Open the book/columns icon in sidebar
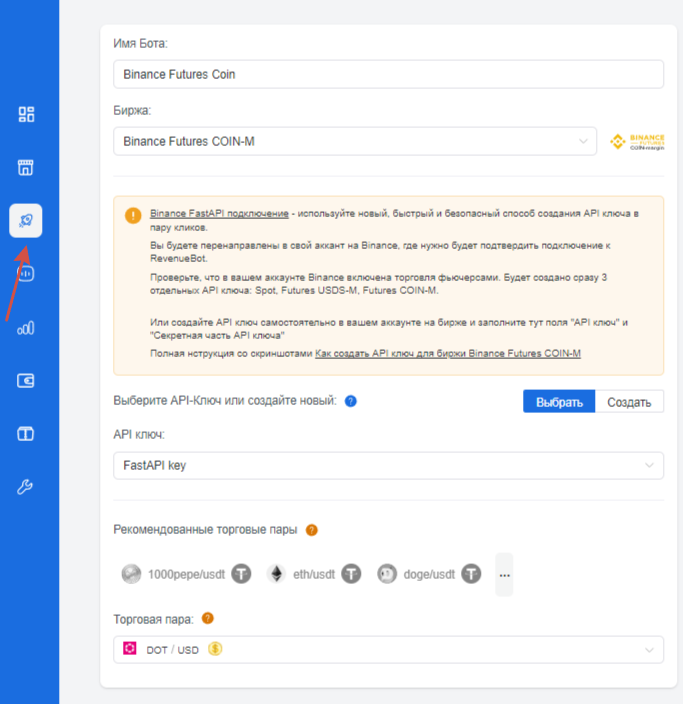 pos(26,434)
